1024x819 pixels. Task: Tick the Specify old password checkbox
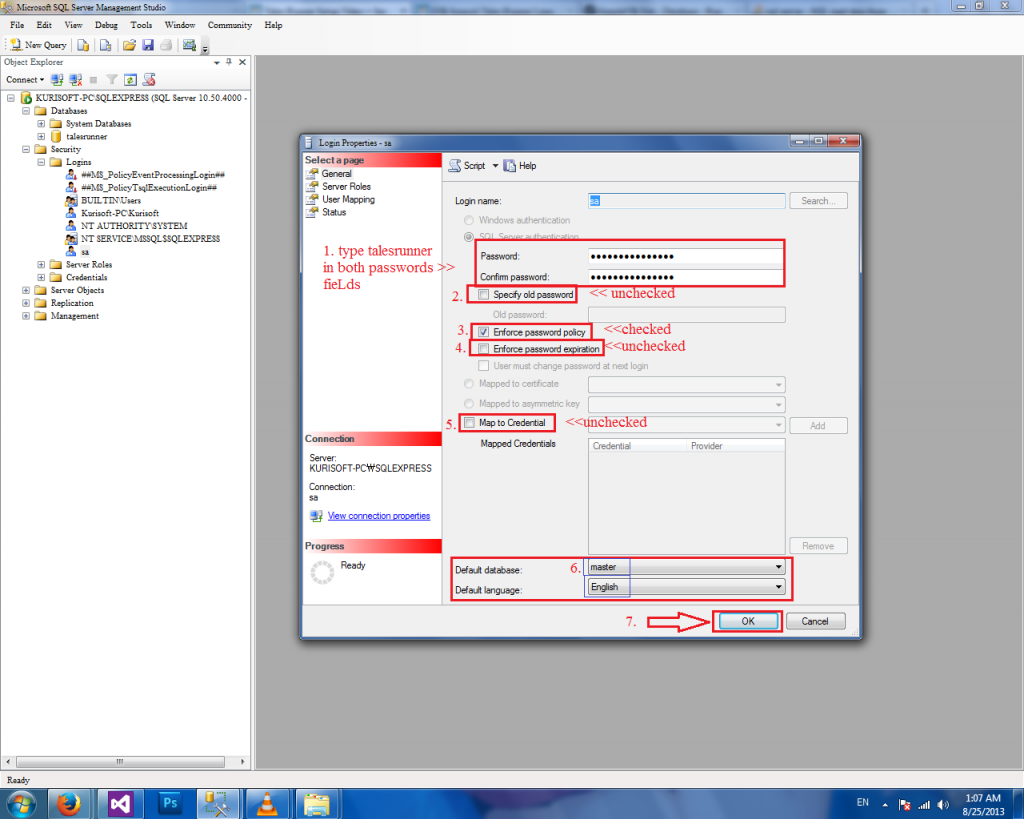coord(484,295)
